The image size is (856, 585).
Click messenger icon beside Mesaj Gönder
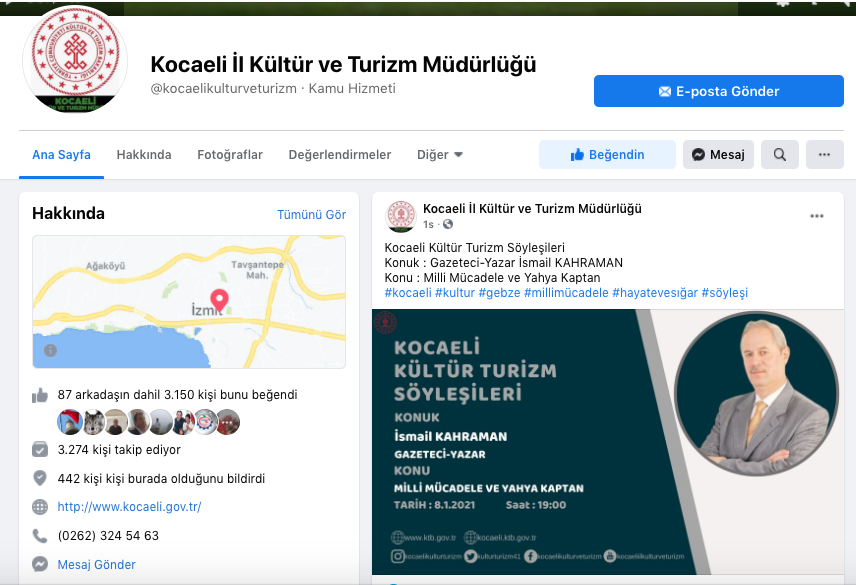(x=40, y=564)
